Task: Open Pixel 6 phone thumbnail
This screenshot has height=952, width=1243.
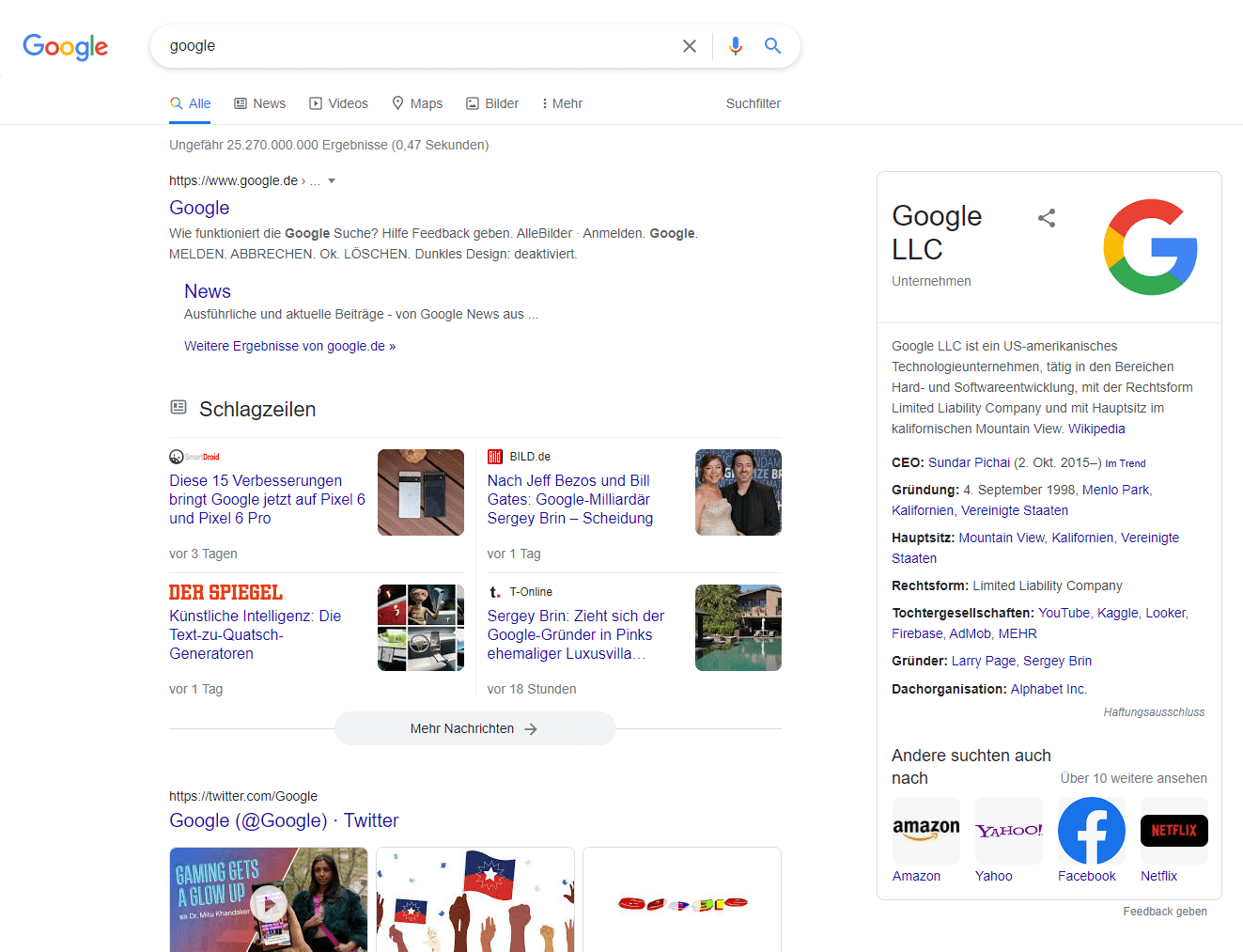Action: pos(421,492)
